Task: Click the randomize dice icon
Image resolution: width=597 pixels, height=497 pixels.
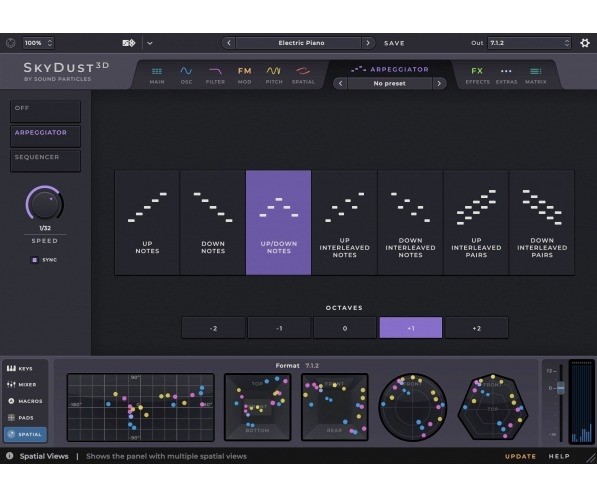Action: [129, 43]
